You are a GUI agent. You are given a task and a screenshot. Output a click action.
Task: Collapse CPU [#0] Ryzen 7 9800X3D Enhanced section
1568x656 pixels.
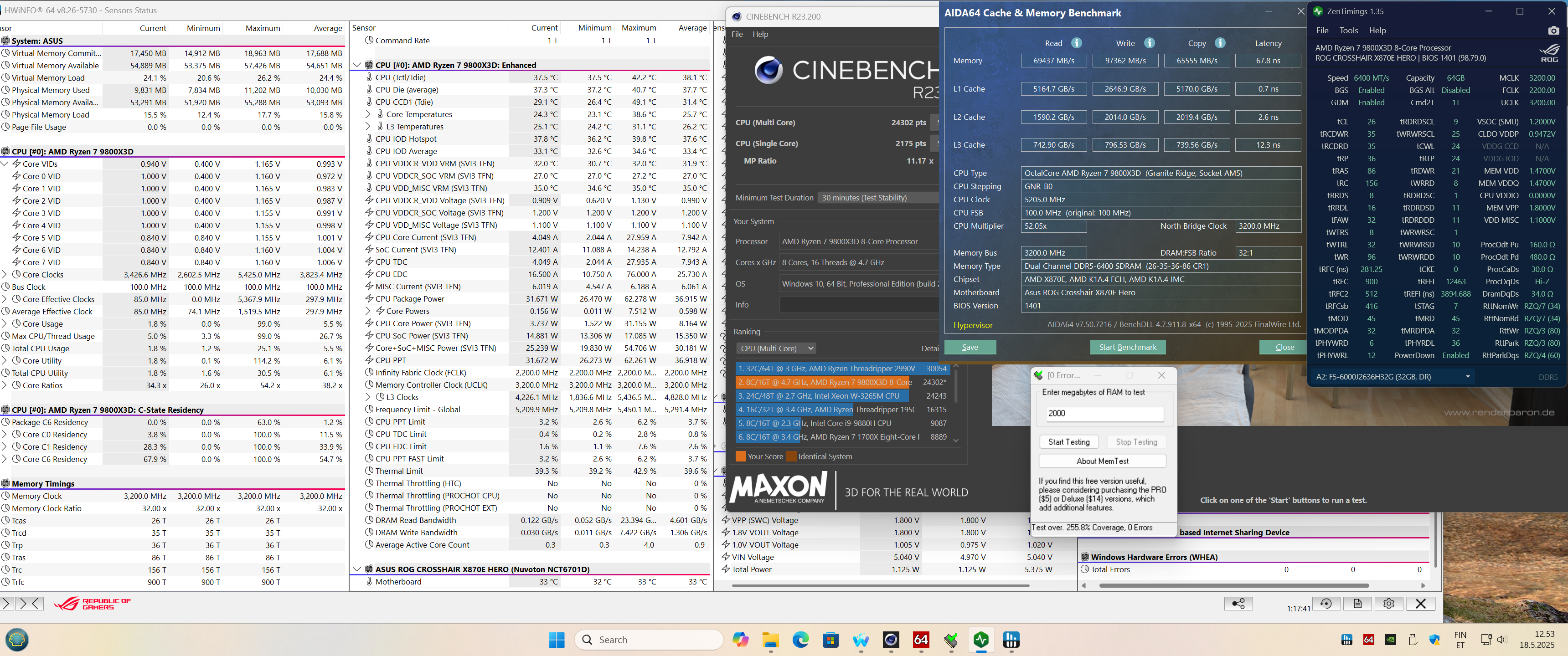pos(357,65)
